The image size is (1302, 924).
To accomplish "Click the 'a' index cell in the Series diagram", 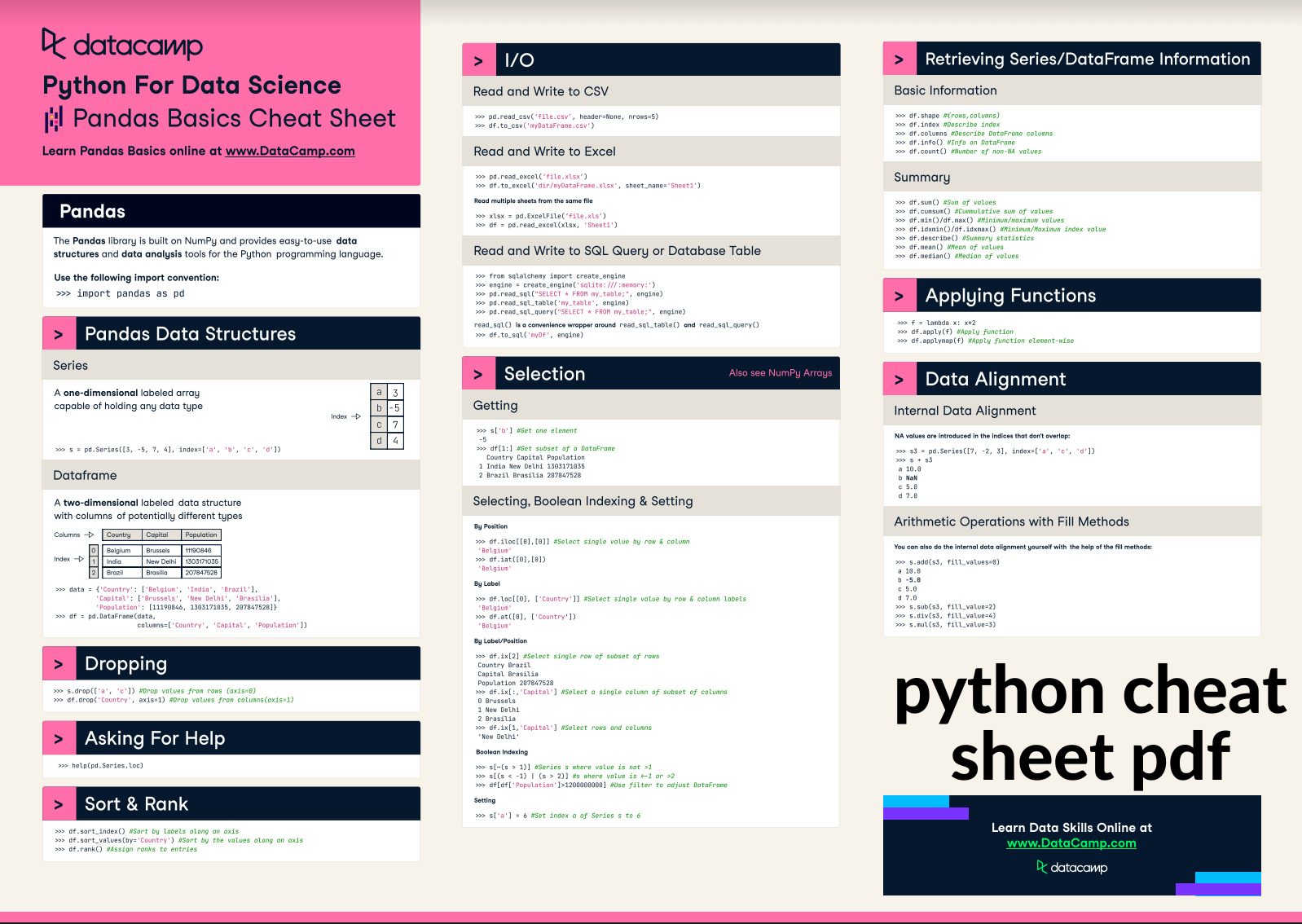I will pos(379,392).
